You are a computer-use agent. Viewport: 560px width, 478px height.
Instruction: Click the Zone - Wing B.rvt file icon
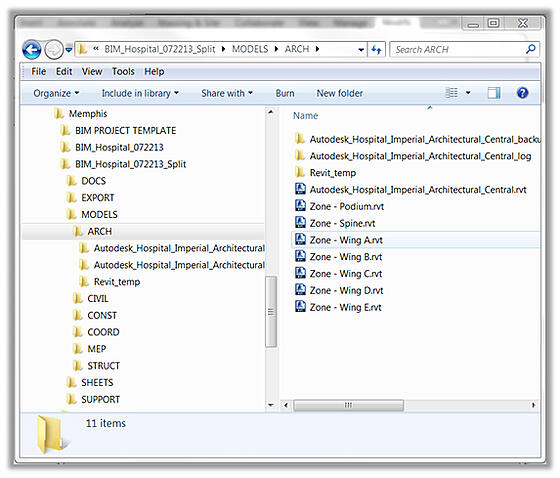(x=300, y=256)
